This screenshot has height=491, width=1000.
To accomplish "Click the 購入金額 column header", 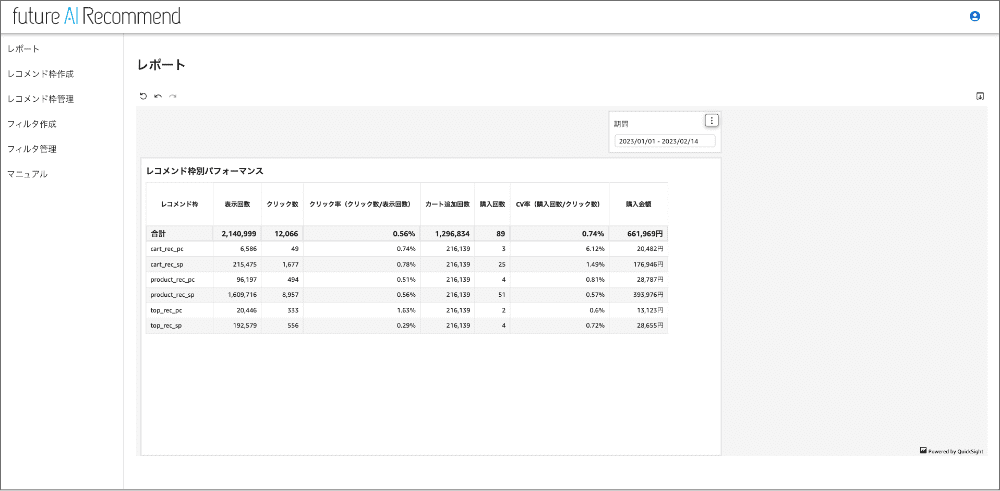I will click(638, 204).
